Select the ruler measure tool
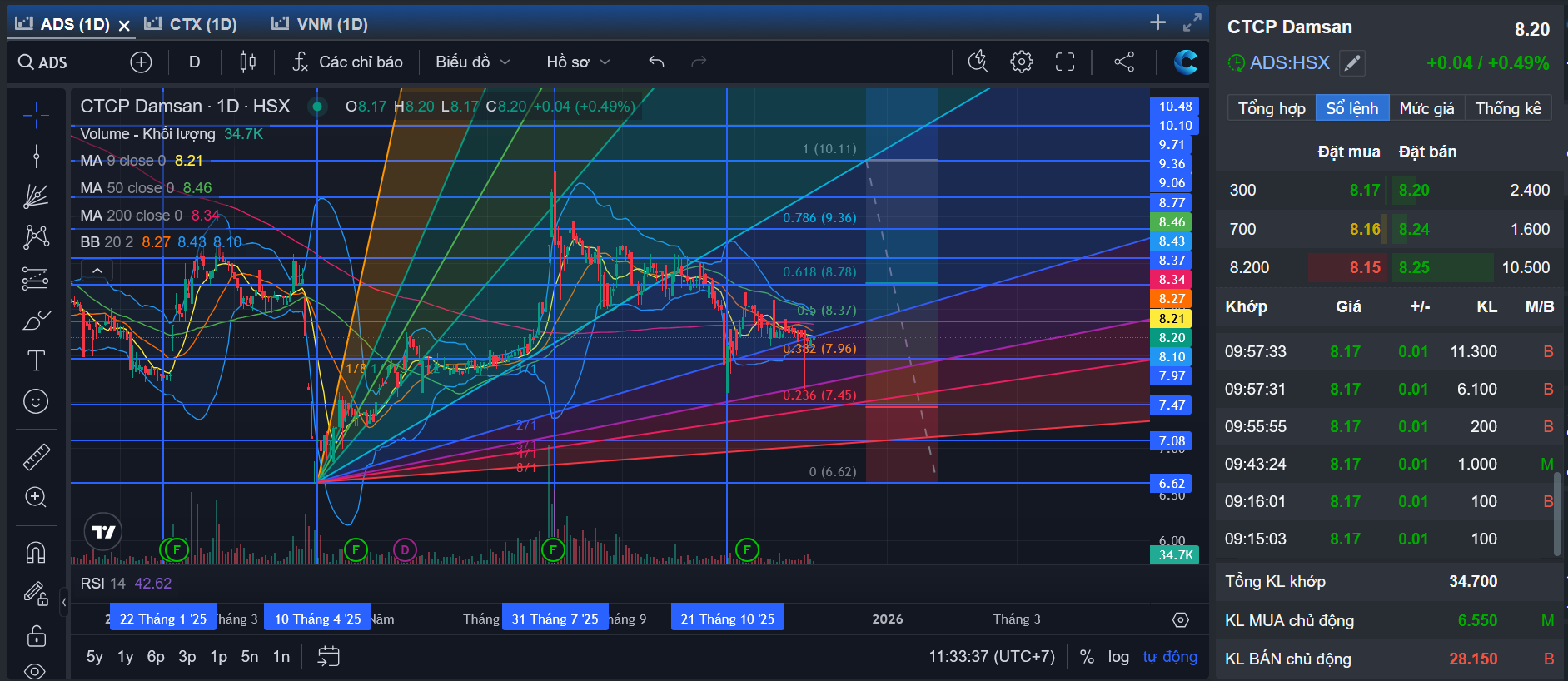The width and height of the screenshot is (1568, 681). 36,456
